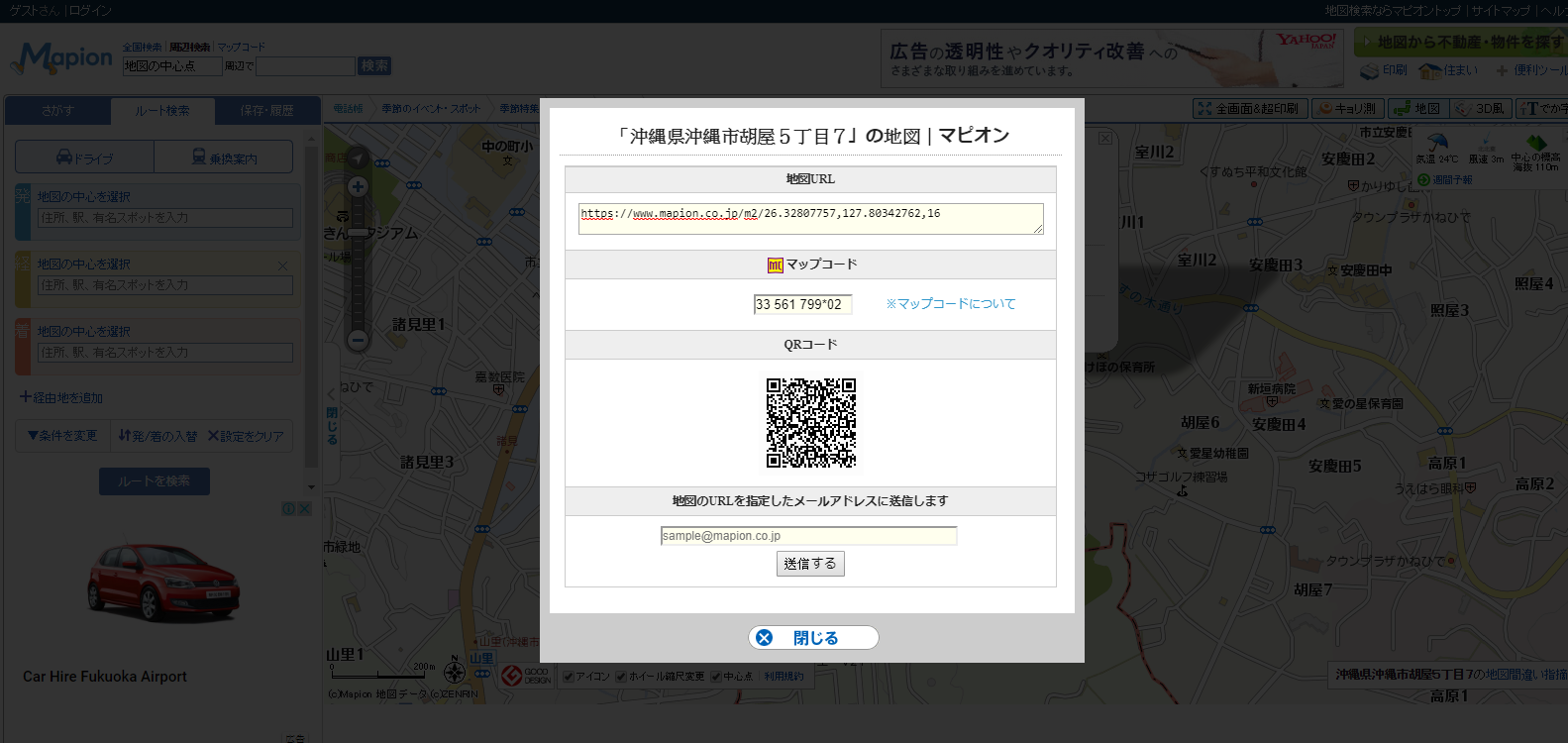Click the QR code image
Screen dimensions: 1568x743
(810, 423)
